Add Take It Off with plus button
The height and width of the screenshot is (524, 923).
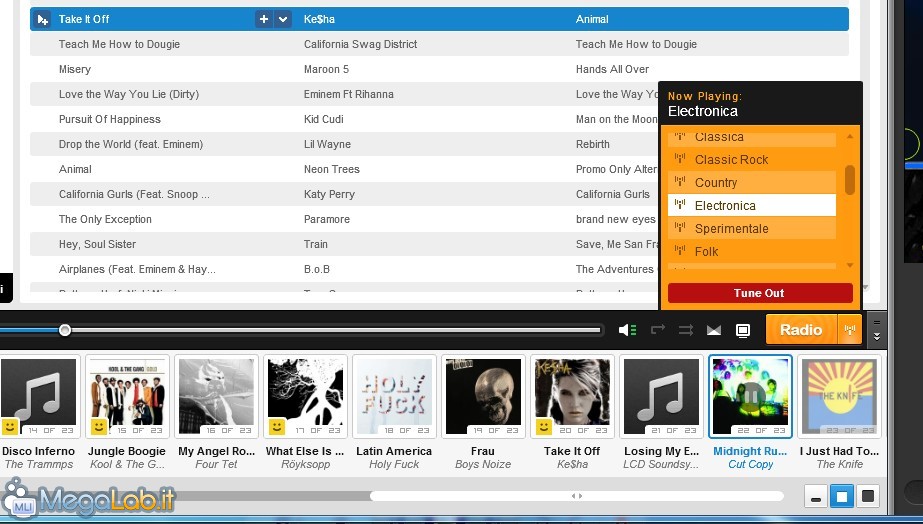coord(264,19)
